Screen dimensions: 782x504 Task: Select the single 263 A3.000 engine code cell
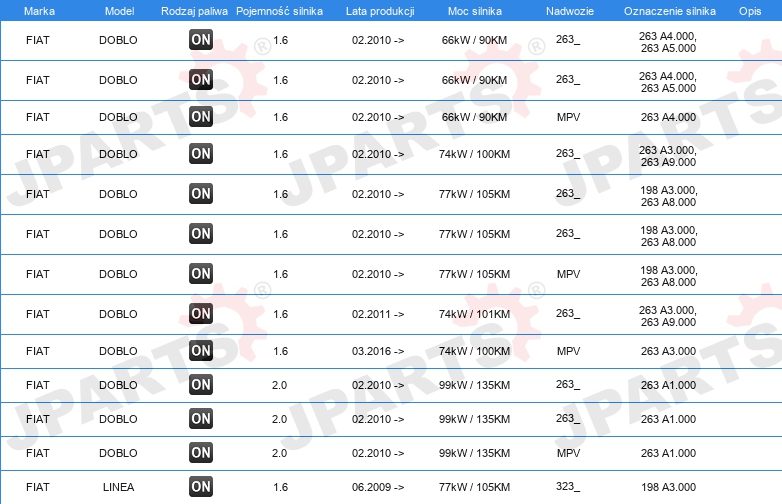pos(668,351)
